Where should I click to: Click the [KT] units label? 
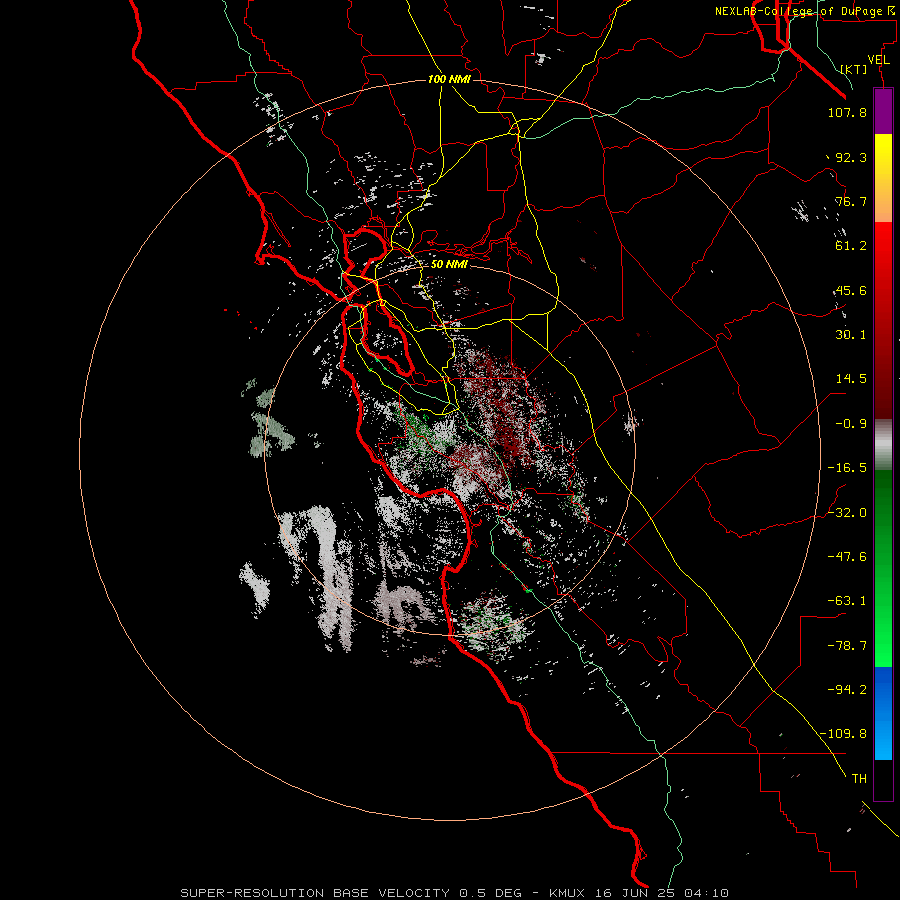(854, 69)
